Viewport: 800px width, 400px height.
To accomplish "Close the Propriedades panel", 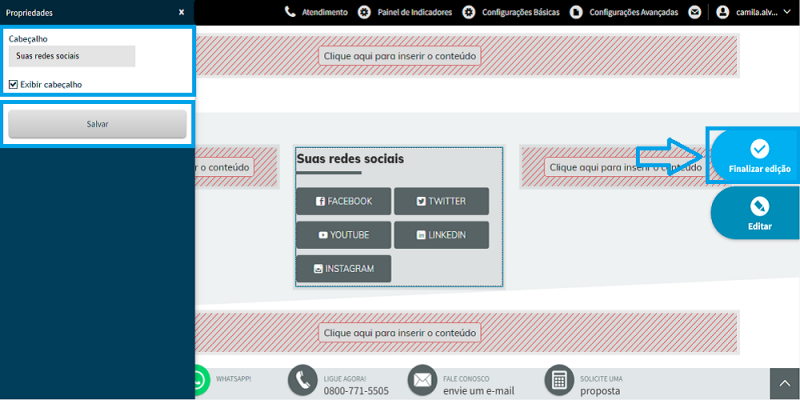I will [181, 12].
